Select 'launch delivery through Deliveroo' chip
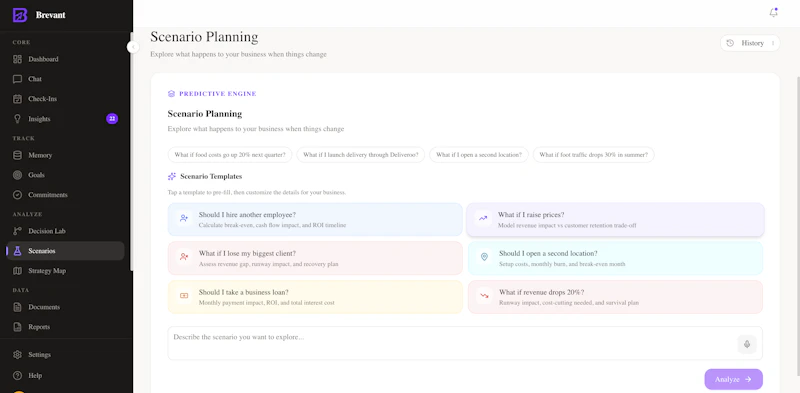Screen dimensions: 800x393 click(360, 155)
